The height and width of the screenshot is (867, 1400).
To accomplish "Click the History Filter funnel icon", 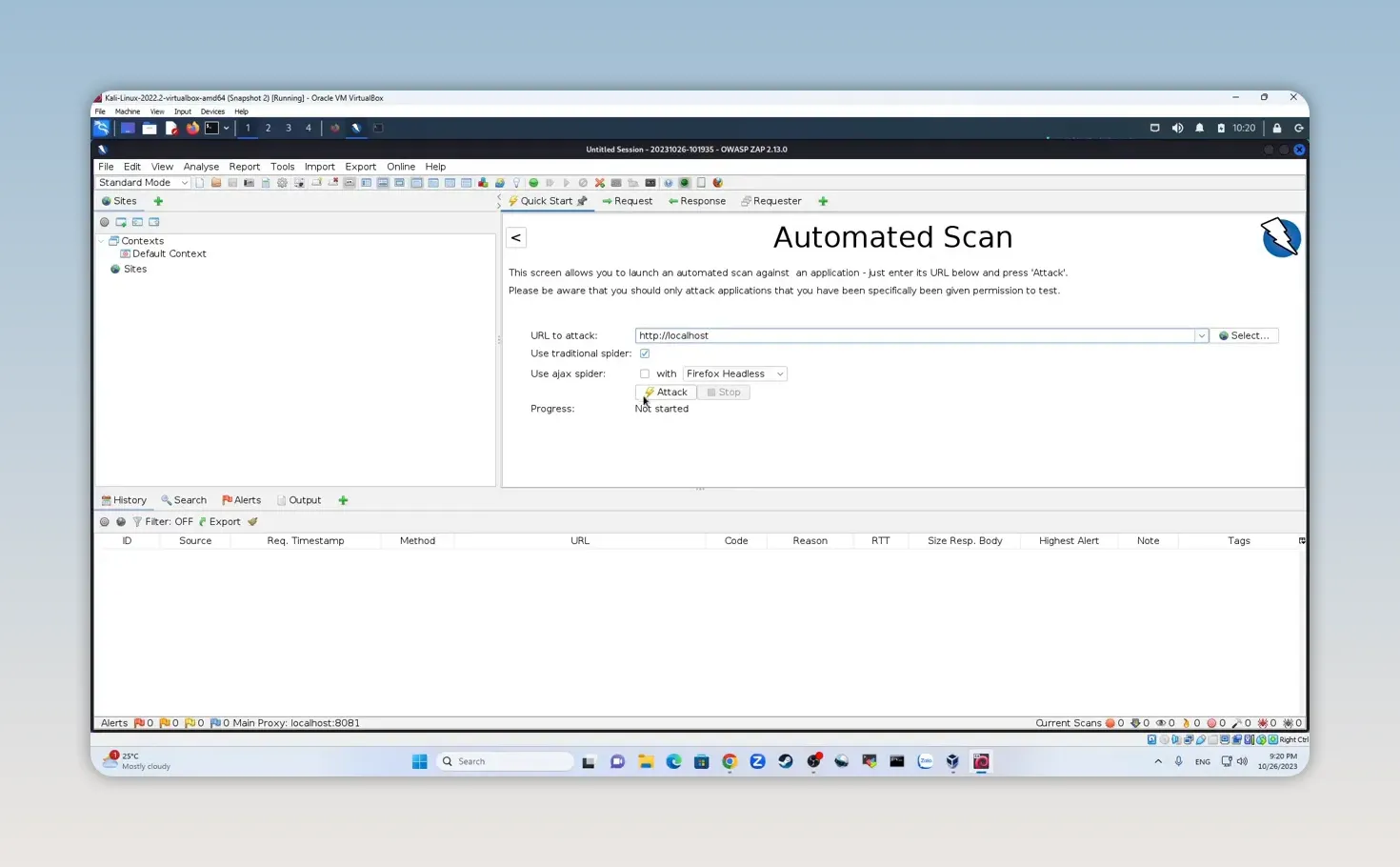I will (x=137, y=522).
